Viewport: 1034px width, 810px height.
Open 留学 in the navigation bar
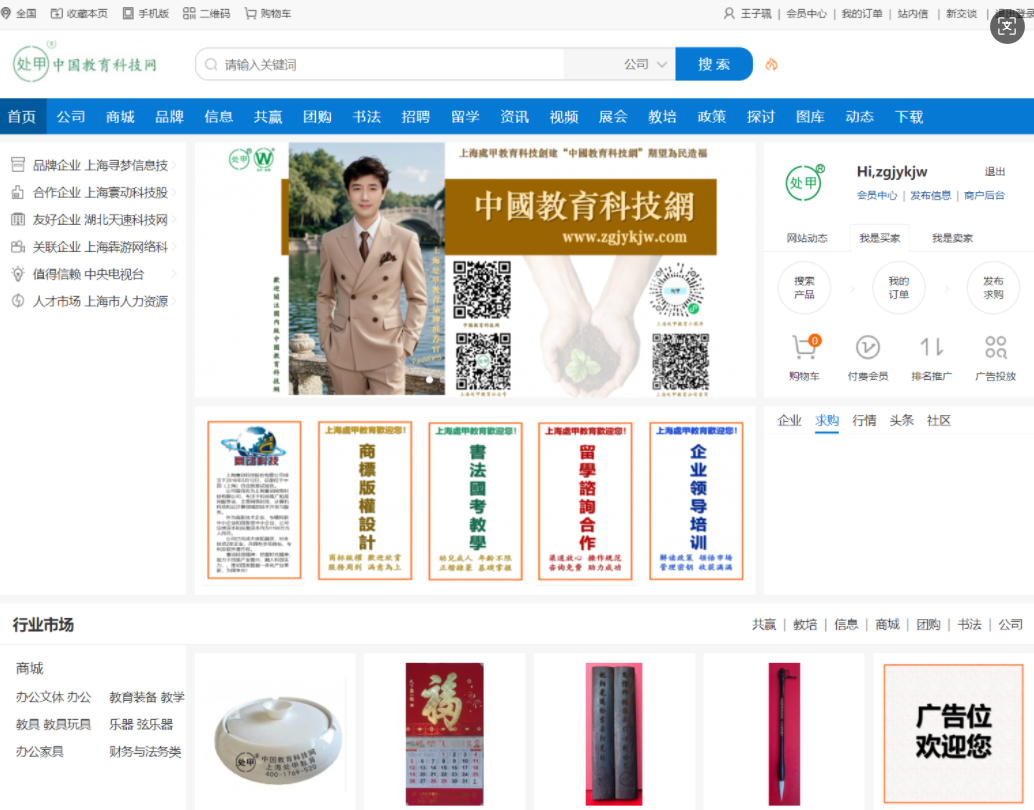click(x=466, y=117)
